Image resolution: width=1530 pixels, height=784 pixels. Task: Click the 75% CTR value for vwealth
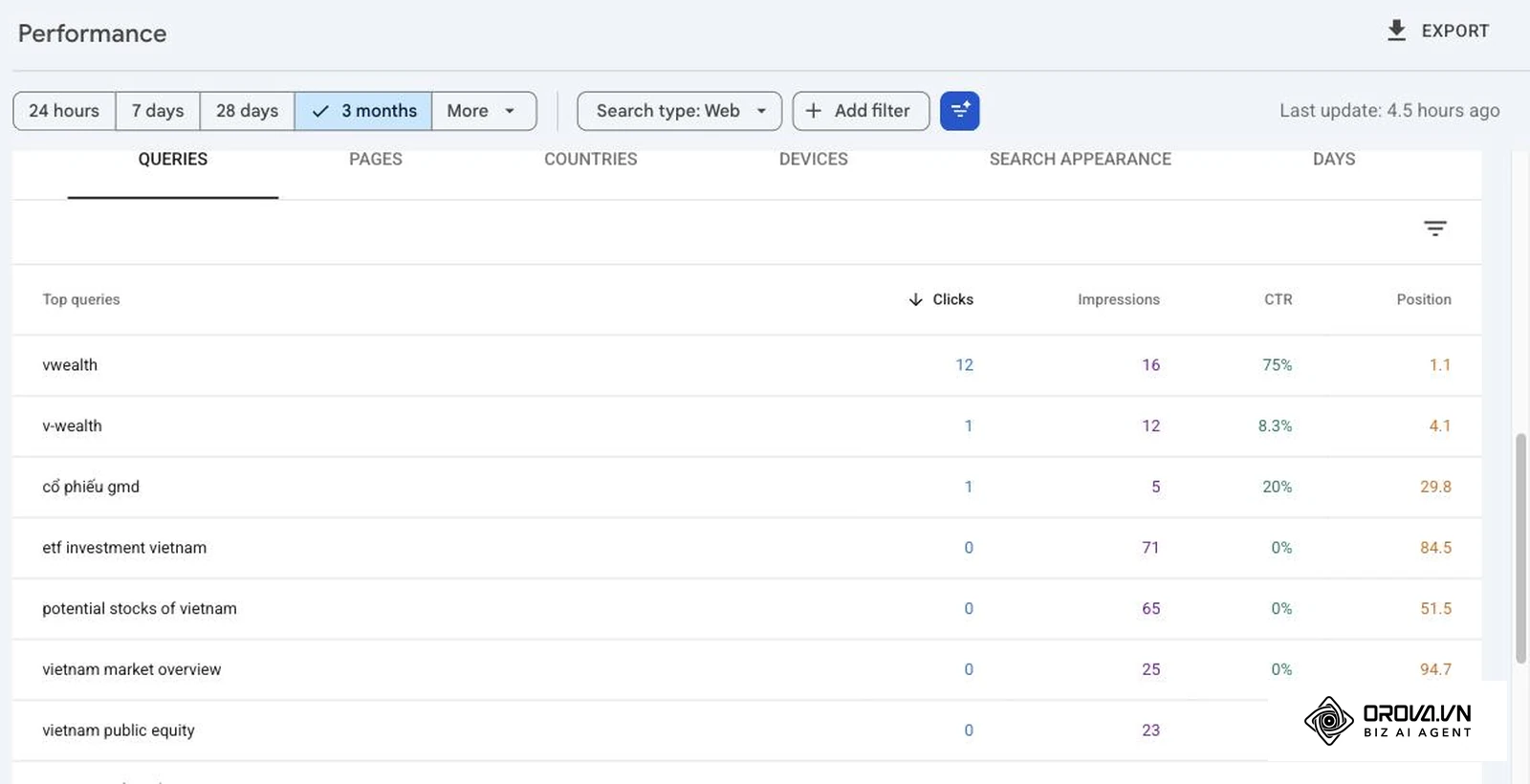tap(1277, 365)
